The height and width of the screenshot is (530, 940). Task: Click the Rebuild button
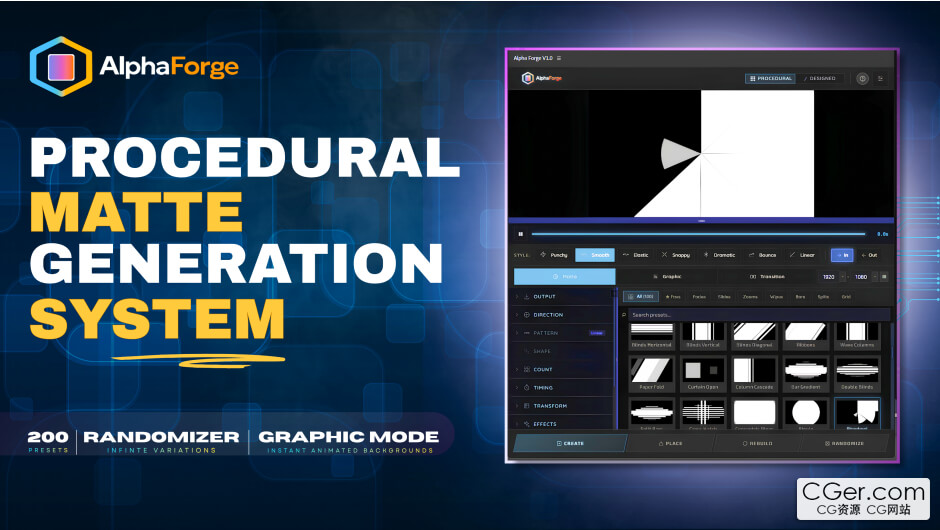point(757,444)
